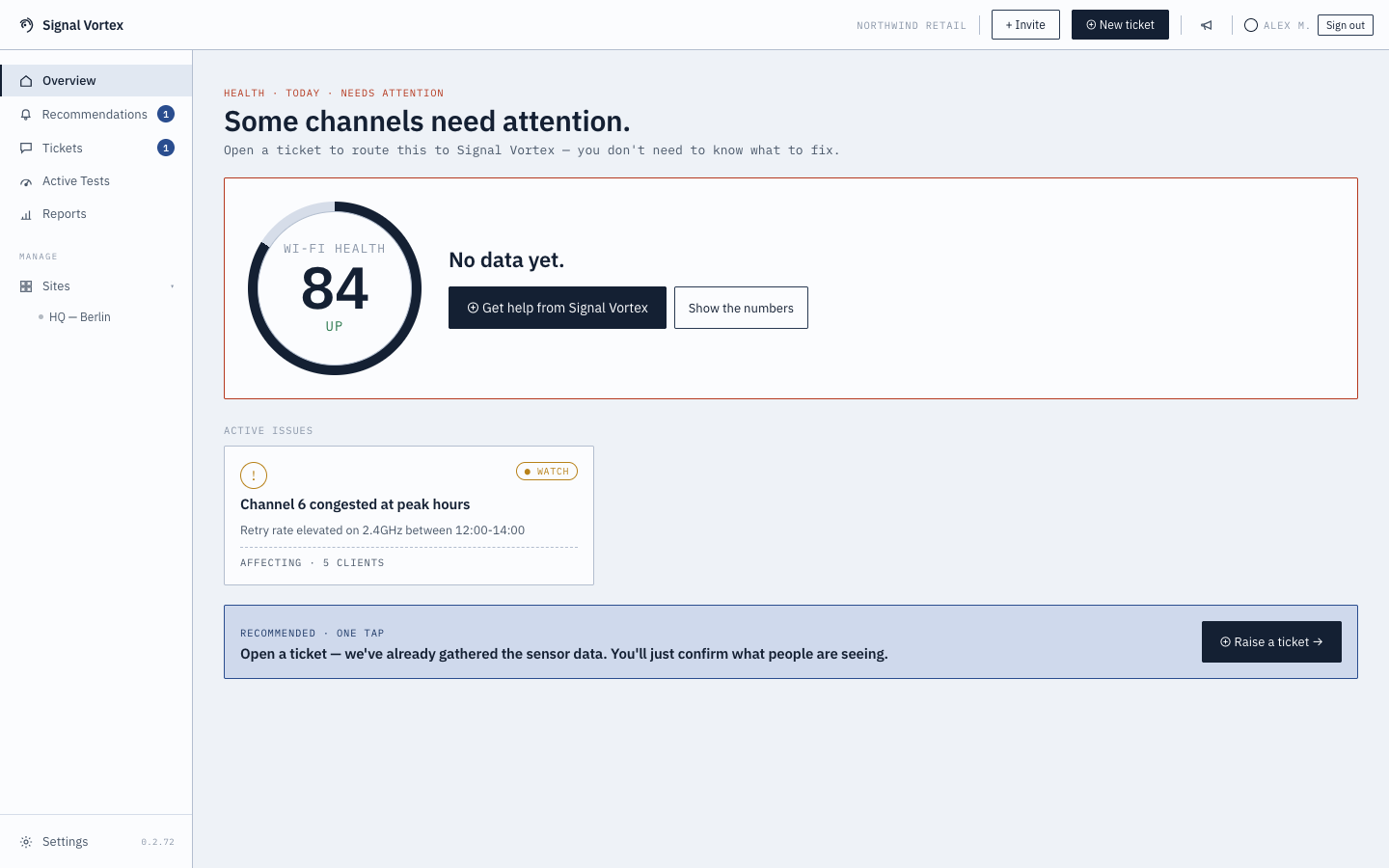The width and height of the screenshot is (1389, 868).
Task: Click the Channel 6 warning exclamation icon
Action: pos(254,475)
